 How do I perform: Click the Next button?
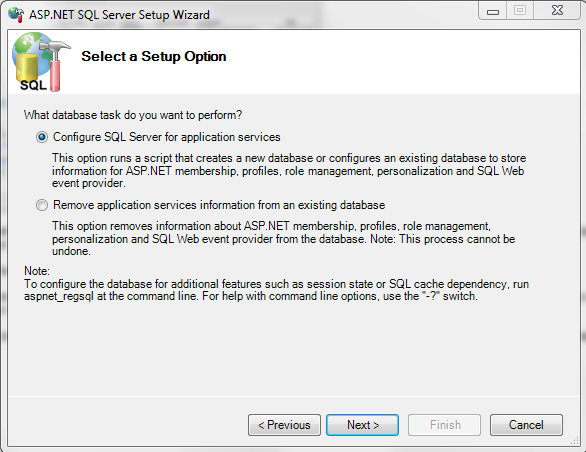(x=363, y=425)
